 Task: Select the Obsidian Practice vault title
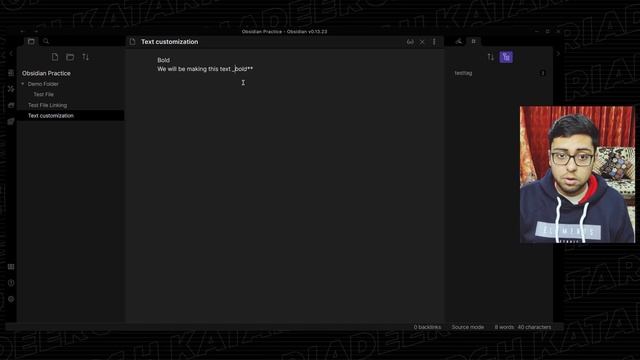[46, 73]
